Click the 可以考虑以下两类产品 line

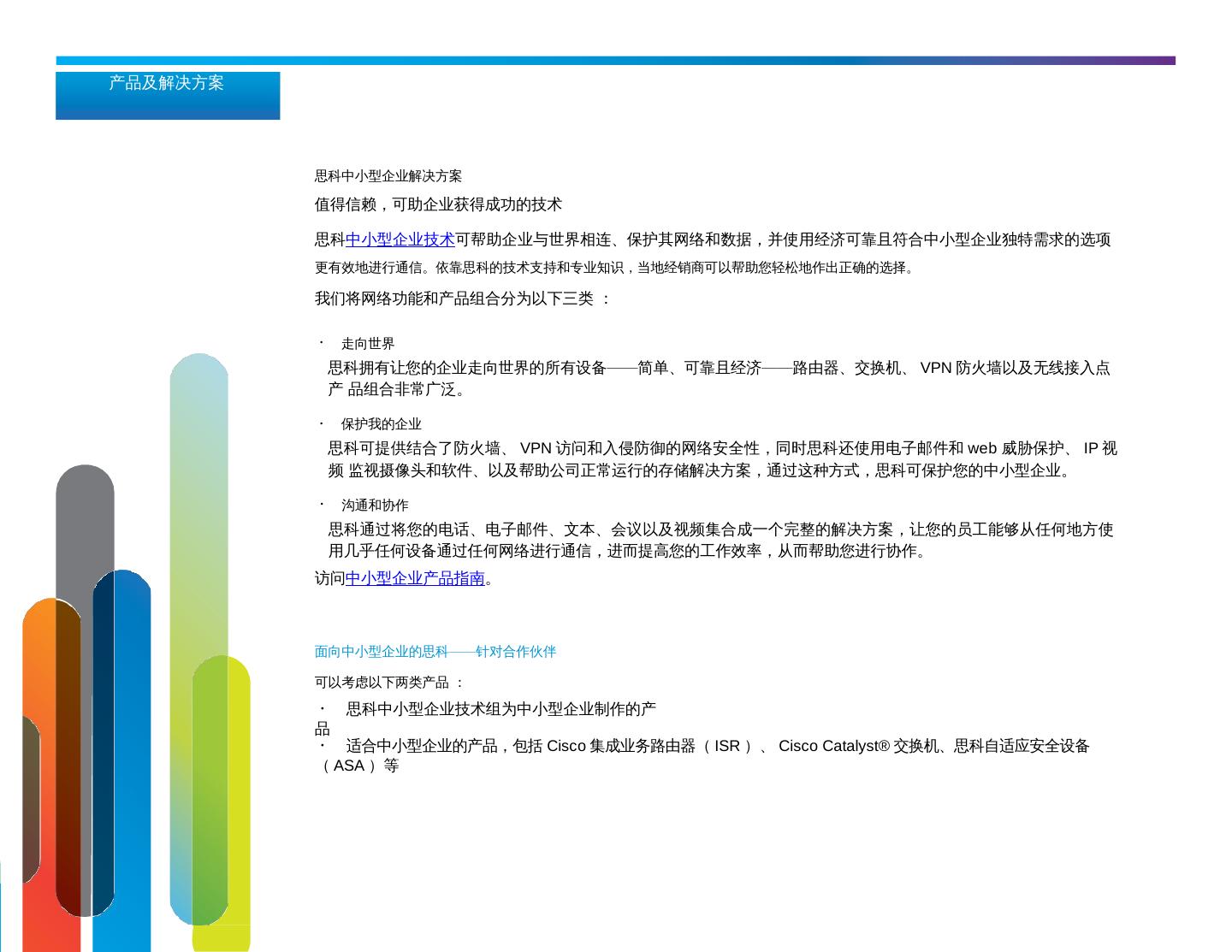pos(389,683)
